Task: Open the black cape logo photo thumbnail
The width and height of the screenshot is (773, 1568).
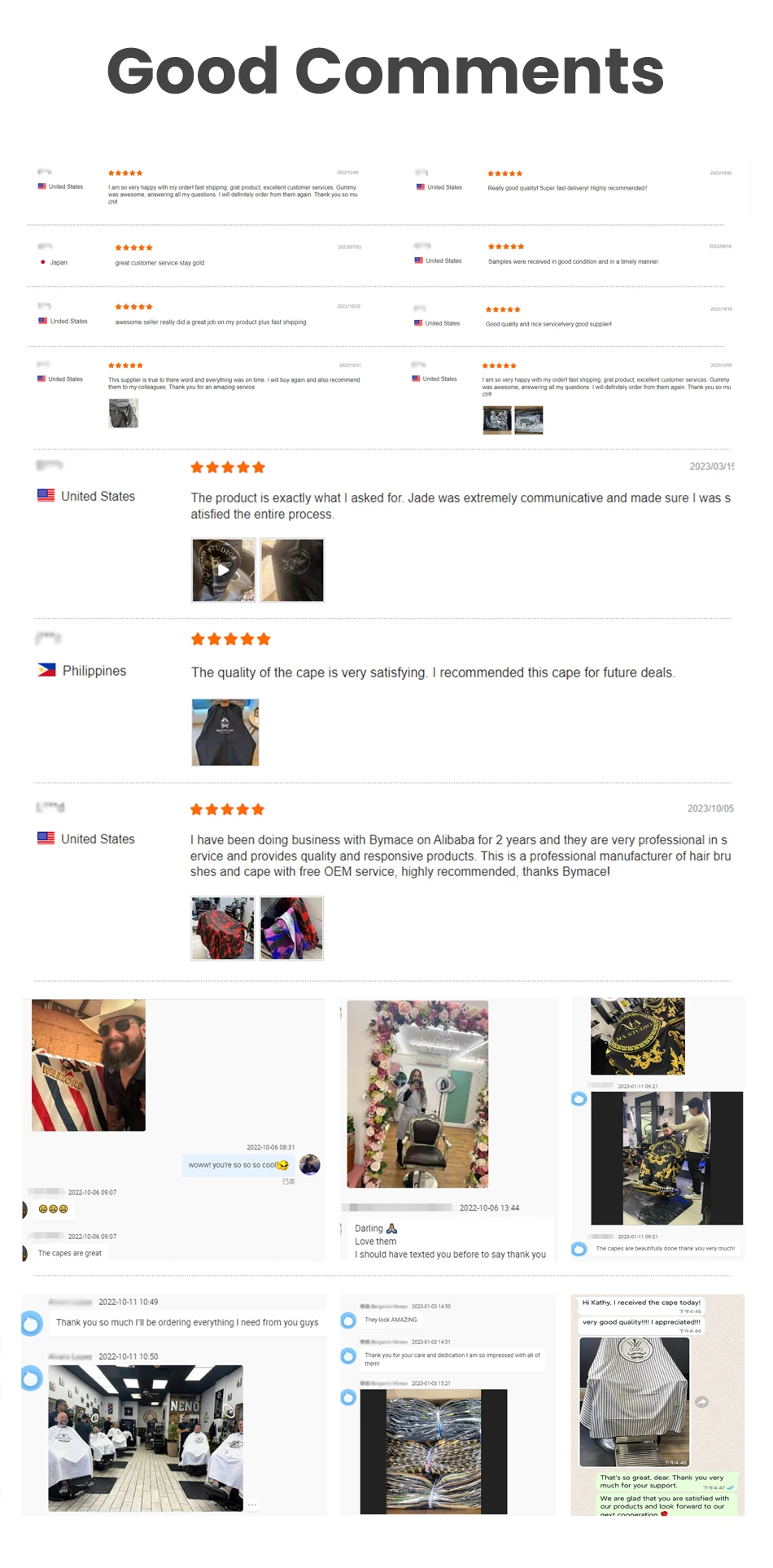Action: click(x=292, y=570)
